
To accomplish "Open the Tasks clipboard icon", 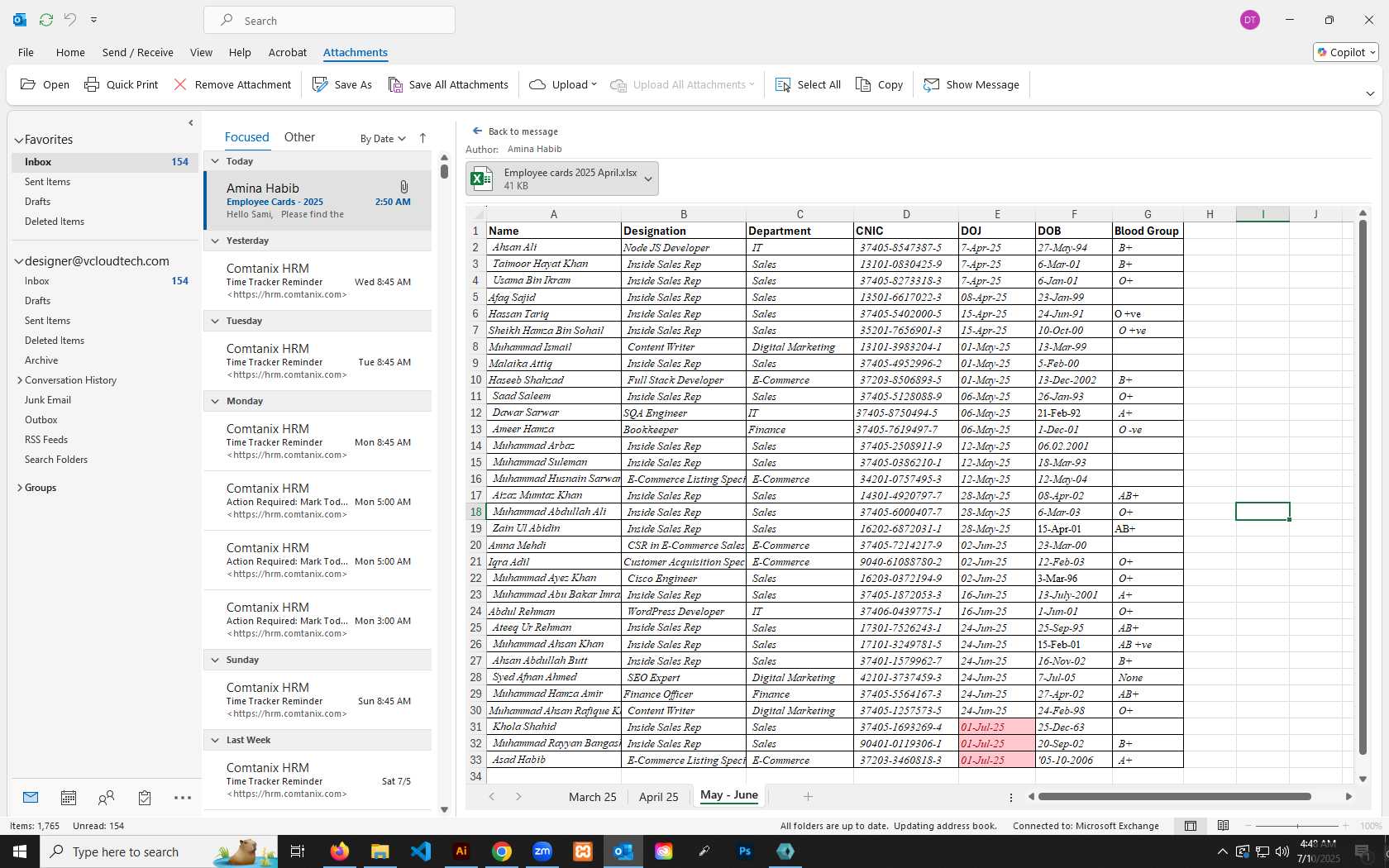I will [x=145, y=798].
